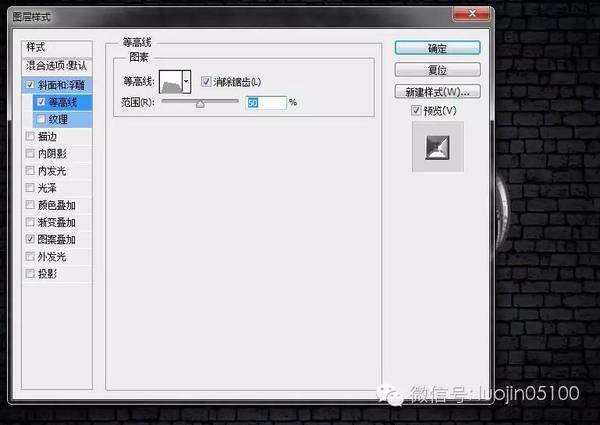Toggle 消除锯齿(L) checkbox
The width and height of the screenshot is (600, 425).
206,81
